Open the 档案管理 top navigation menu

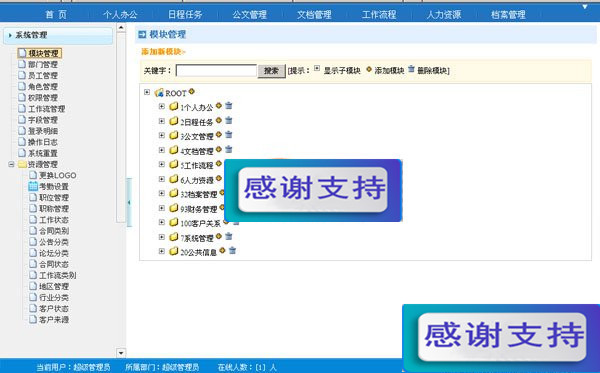(508, 15)
